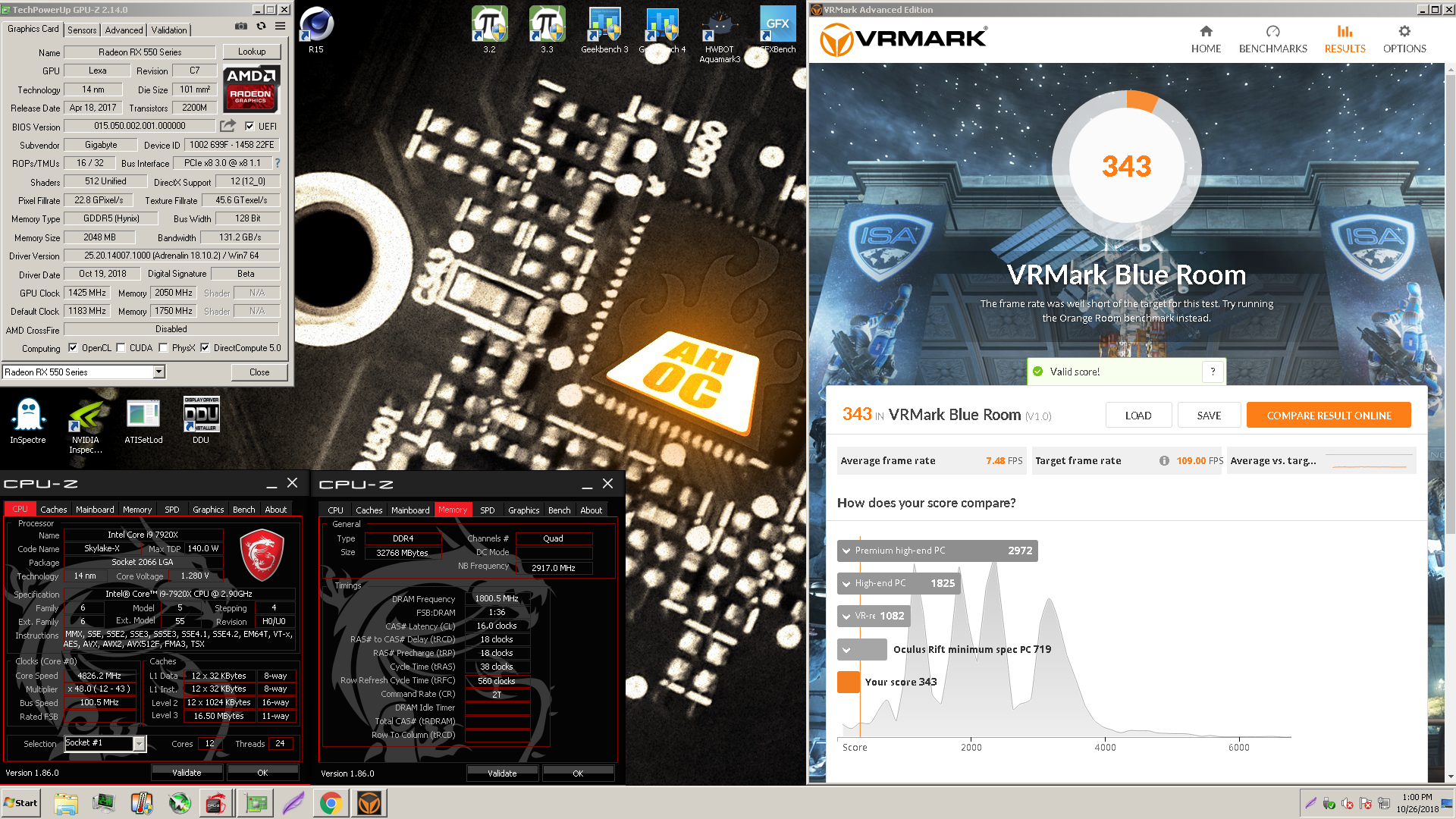
Task: Toggle the UEFI checkbox in GPU-Z
Action: click(249, 126)
